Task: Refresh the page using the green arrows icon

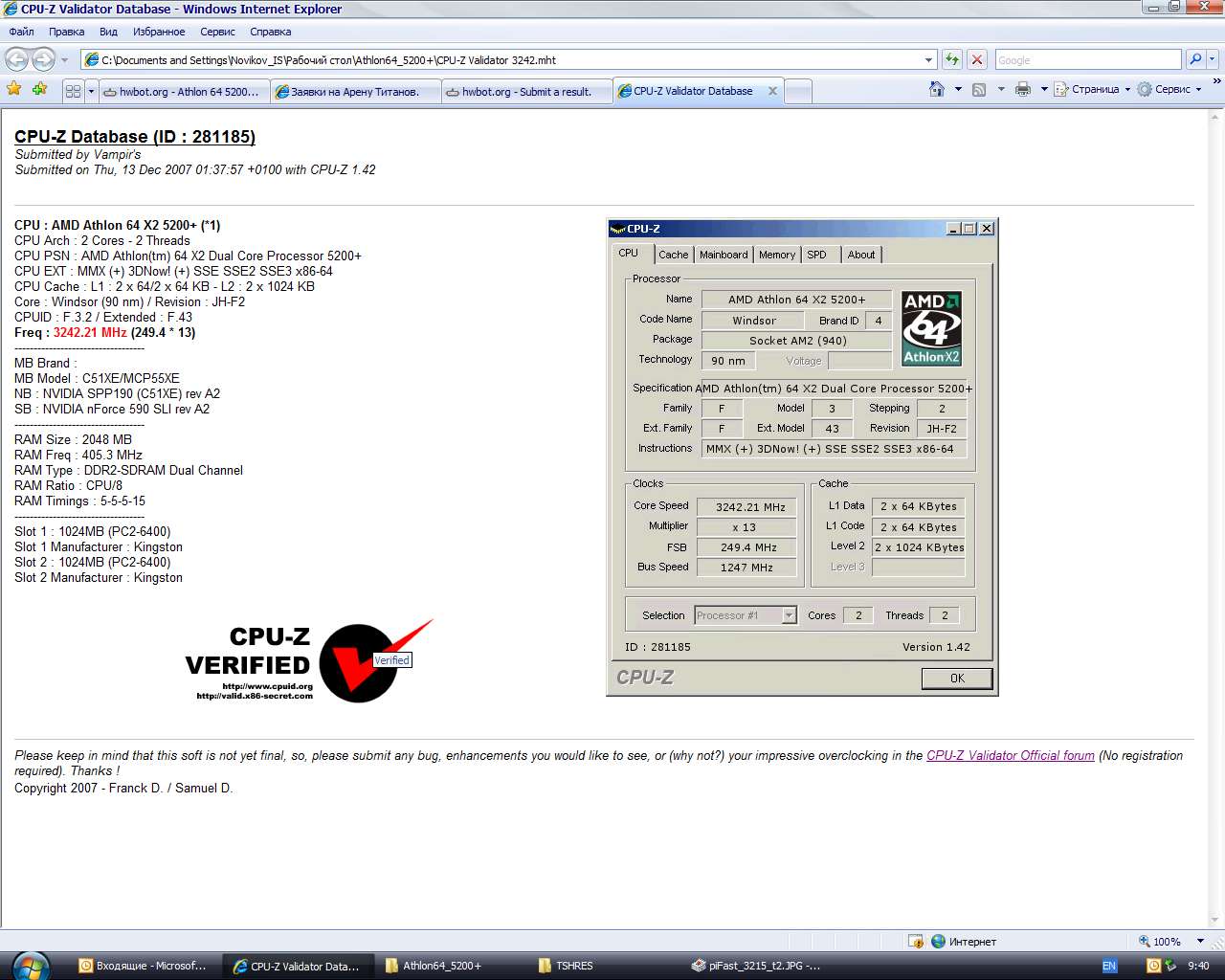Action: (951, 59)
